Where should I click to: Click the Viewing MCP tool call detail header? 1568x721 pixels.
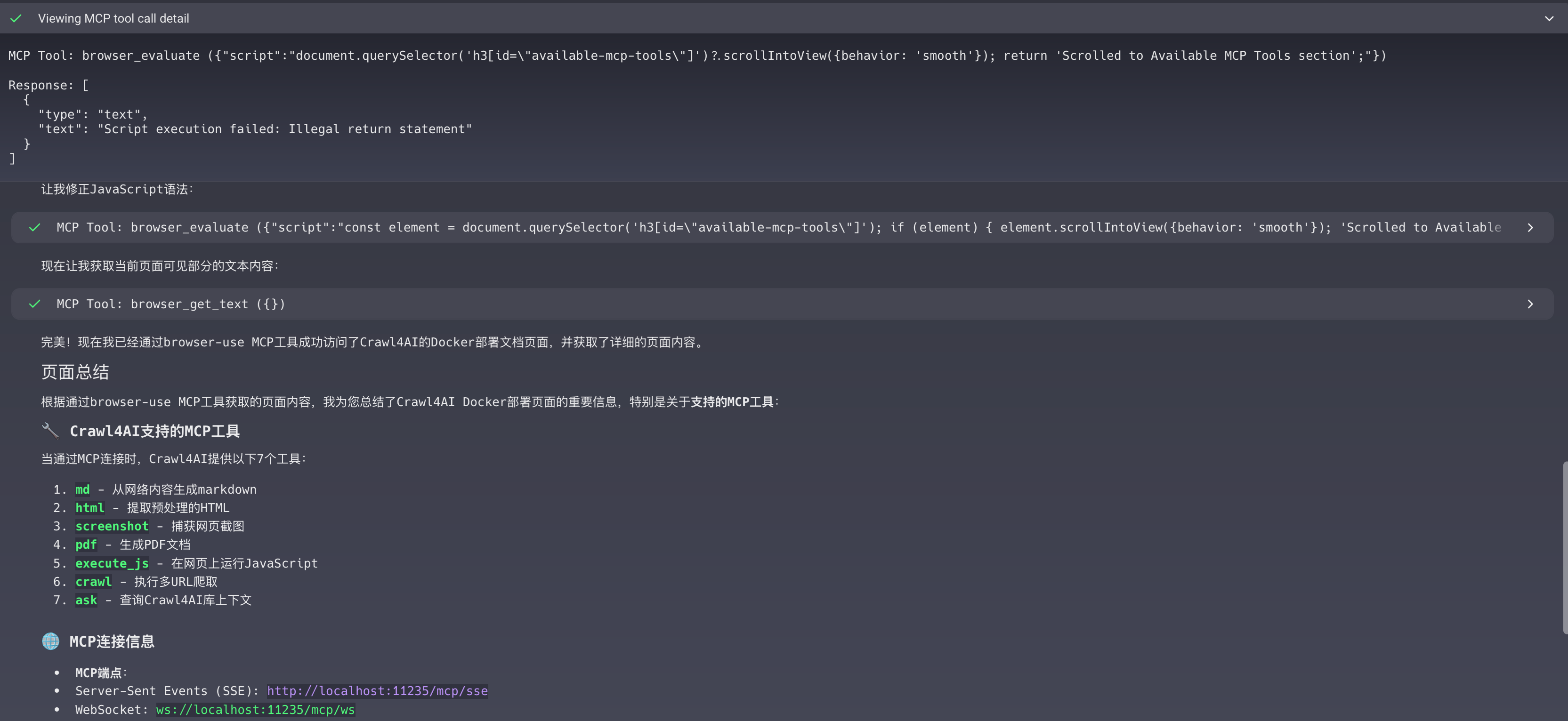click(784, 18)
